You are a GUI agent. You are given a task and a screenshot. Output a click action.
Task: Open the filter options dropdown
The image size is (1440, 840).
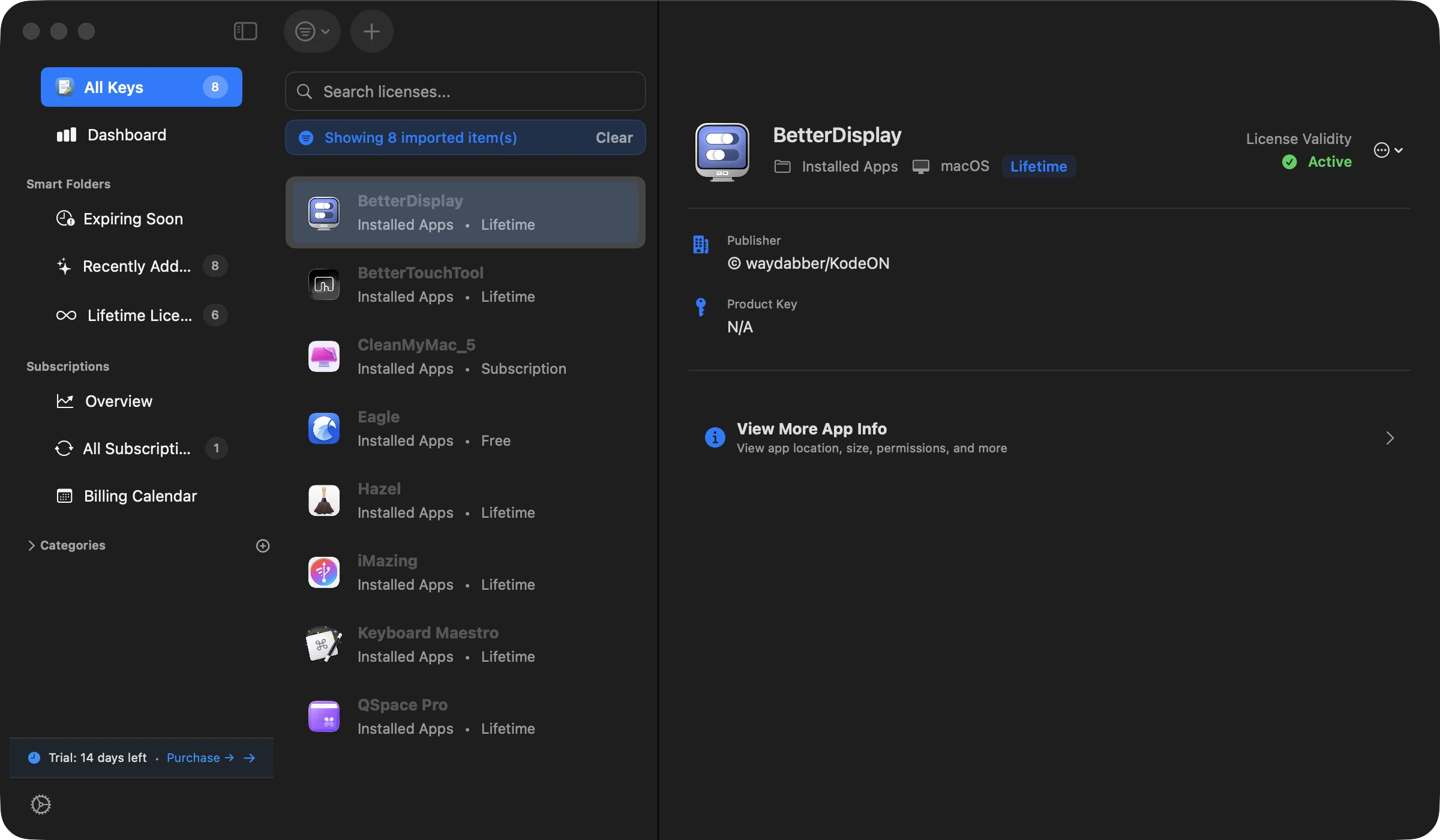click(312, 31)
